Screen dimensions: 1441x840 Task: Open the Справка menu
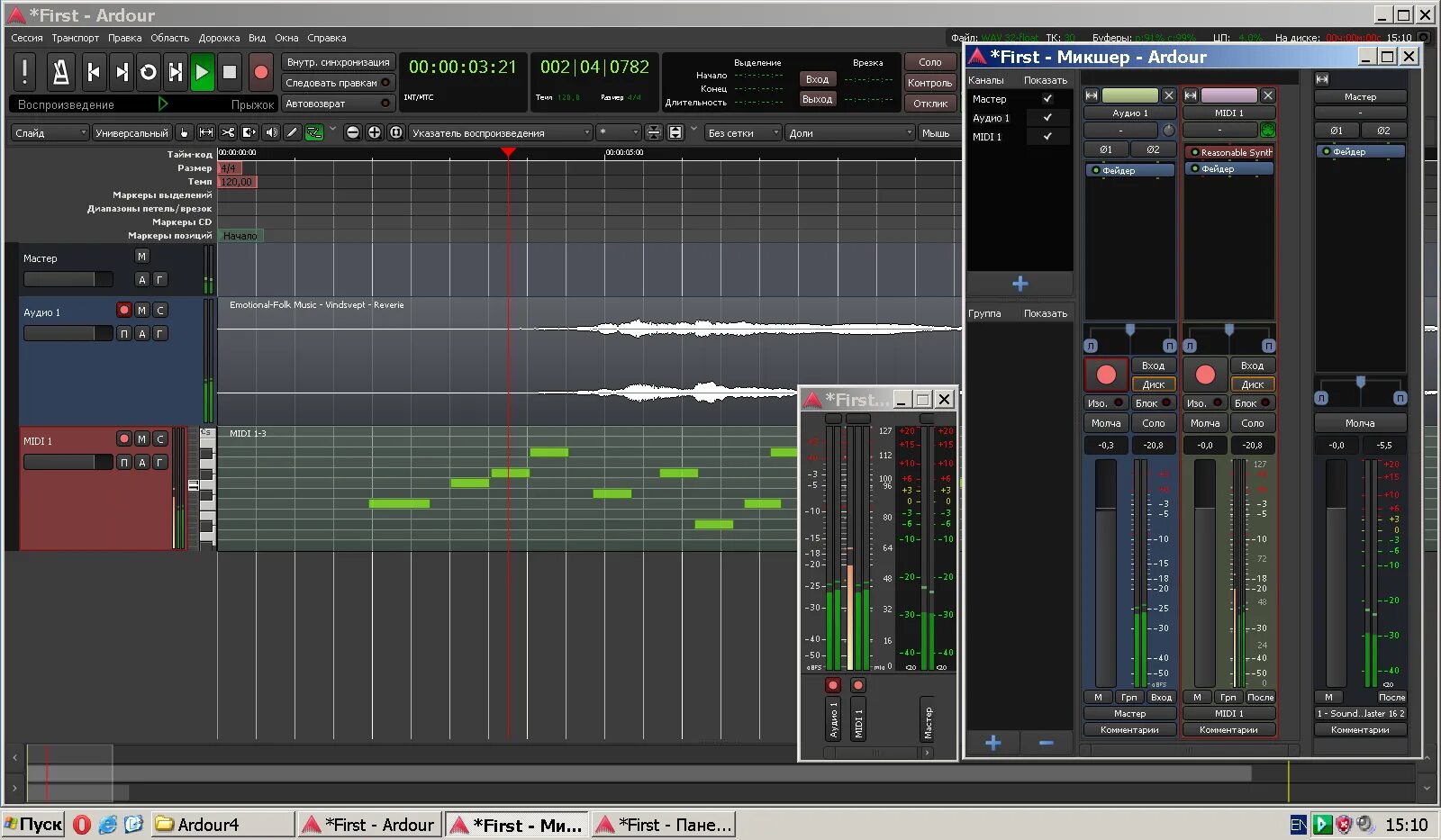coord(327,38)
